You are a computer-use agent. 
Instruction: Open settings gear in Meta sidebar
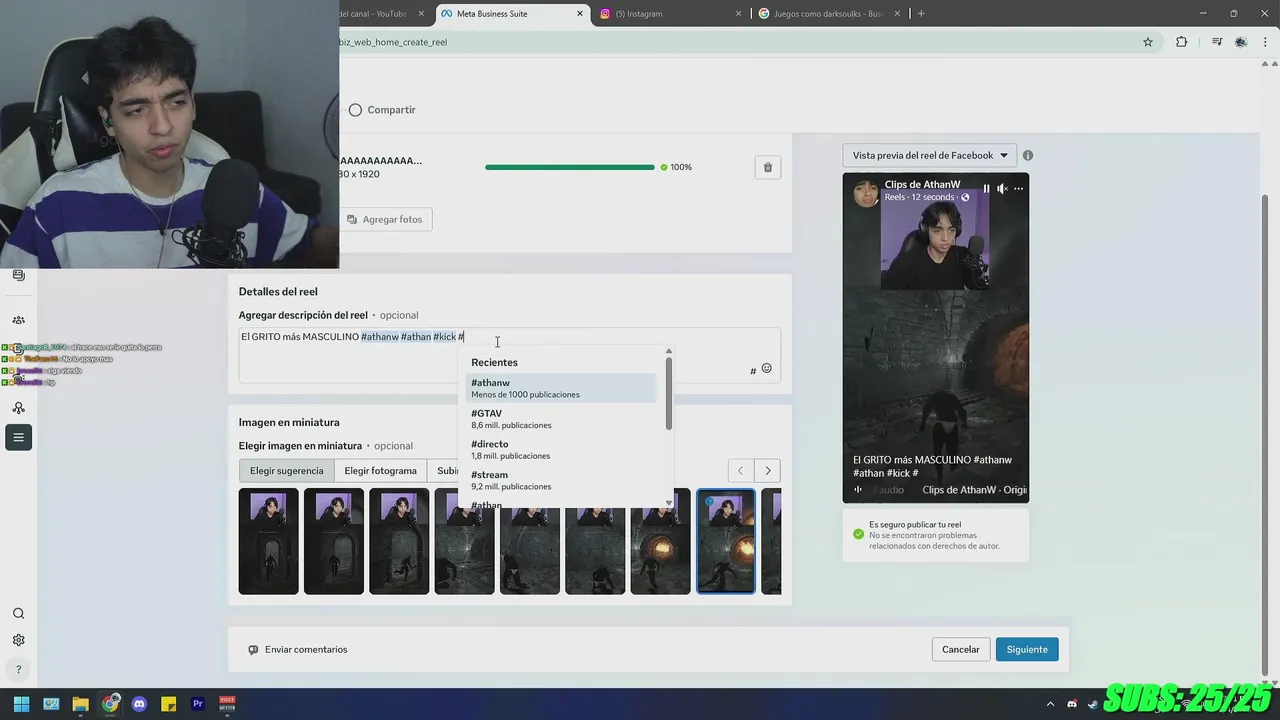point(18,640)
